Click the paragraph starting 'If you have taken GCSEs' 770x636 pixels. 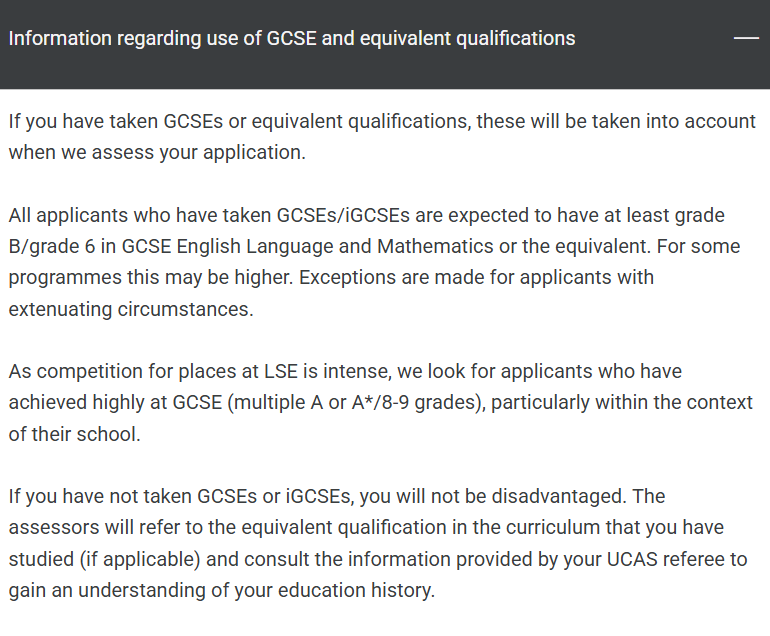pos(382,137)
